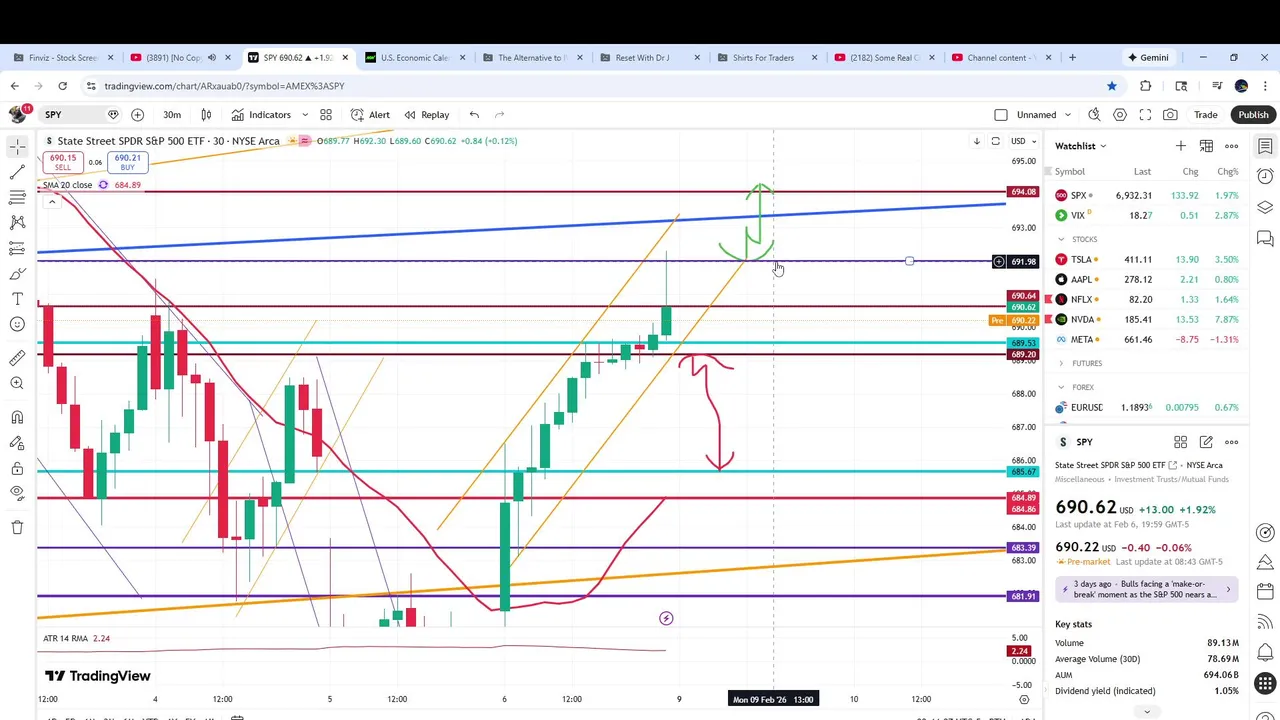The width and height of the screenshot is (1280, 720).
Task: Toggle lock all drawings
Action: click(17, 468)
